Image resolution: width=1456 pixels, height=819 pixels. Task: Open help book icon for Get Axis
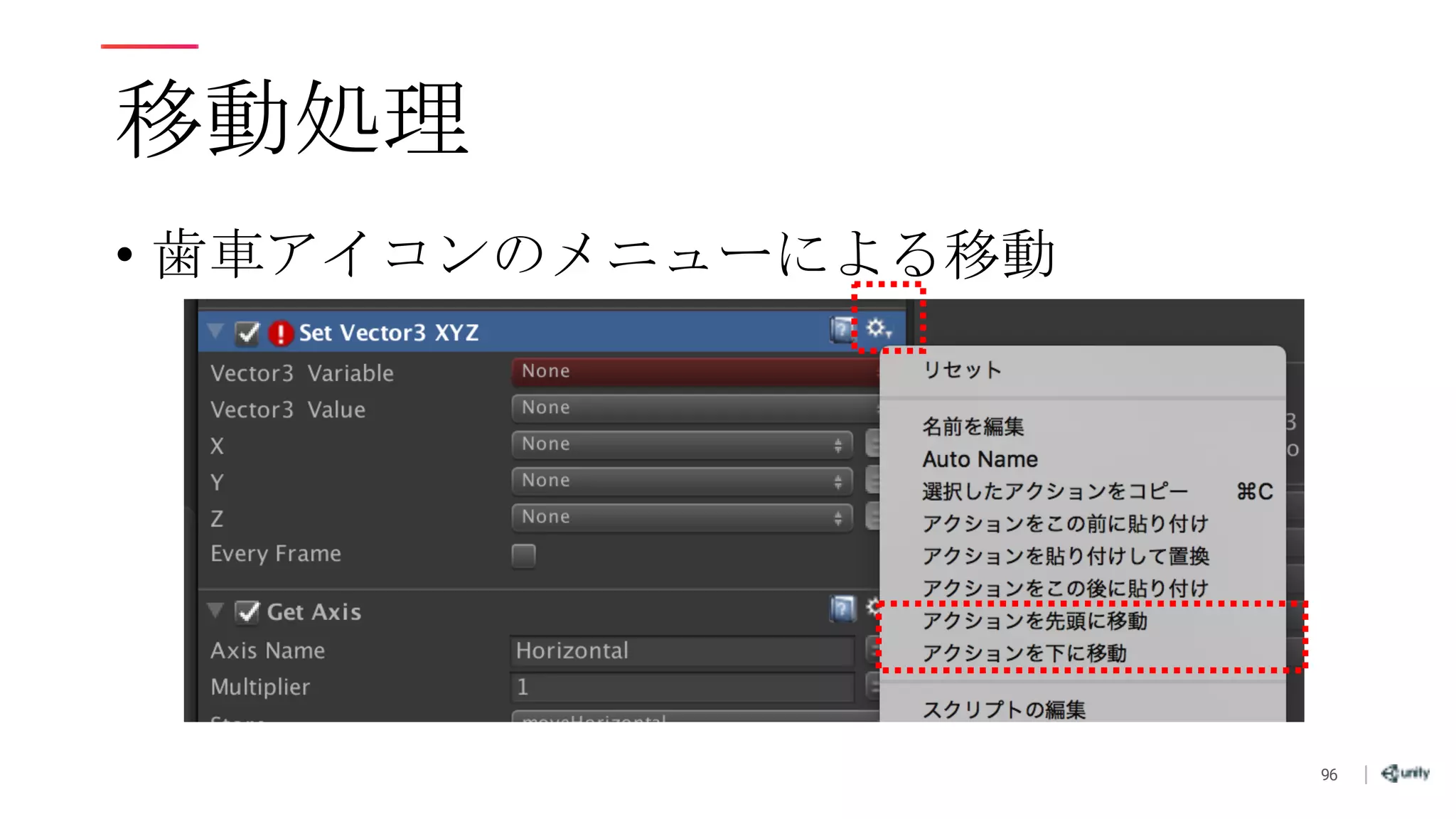pyautogui.click(x=842, y=609)
